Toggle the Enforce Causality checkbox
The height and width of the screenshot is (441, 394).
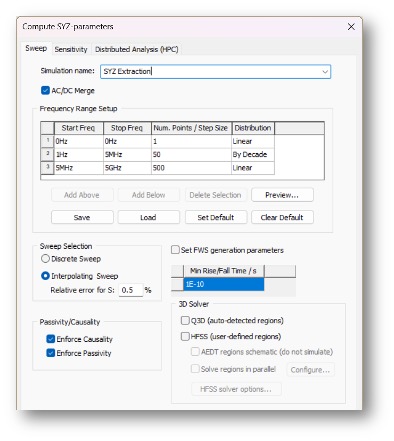[51, 339]
